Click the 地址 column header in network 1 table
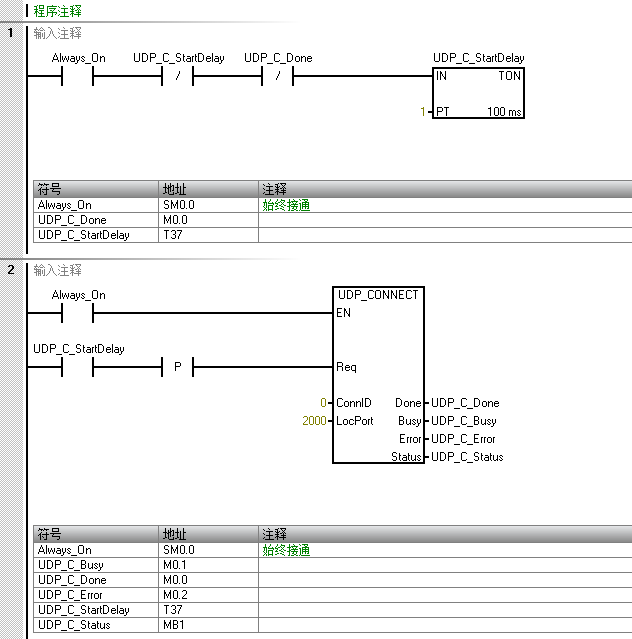 [208, 189]
